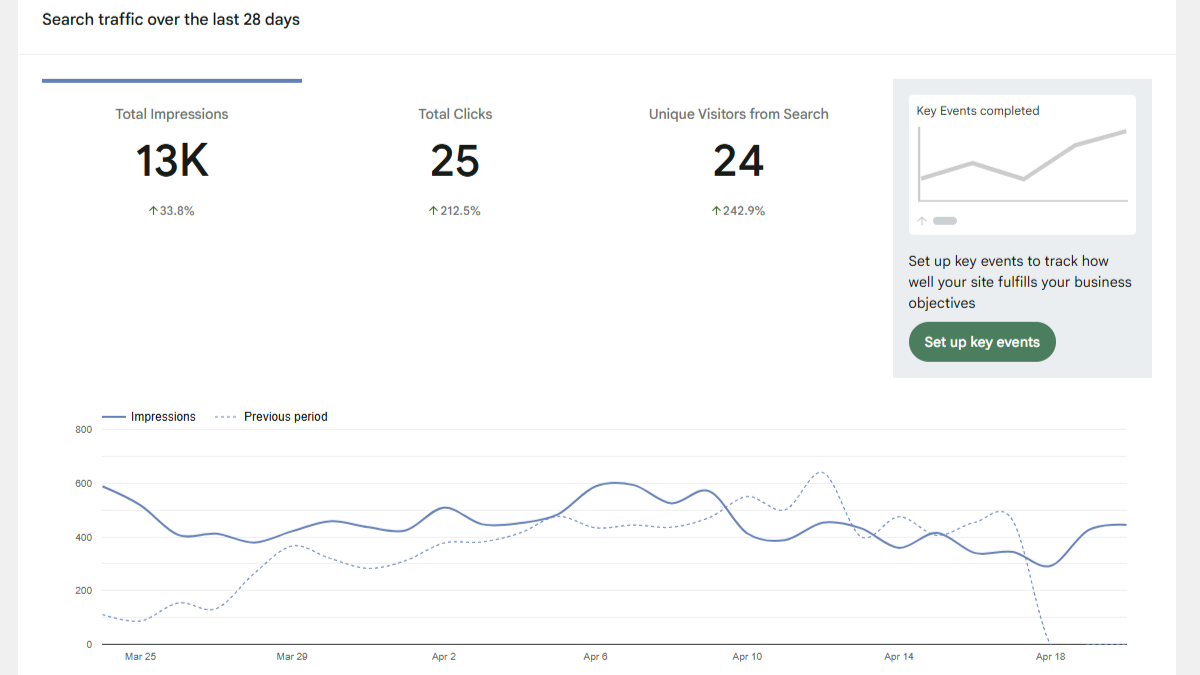Click the grey up arrow under Key Events chart

click(922, 221)
